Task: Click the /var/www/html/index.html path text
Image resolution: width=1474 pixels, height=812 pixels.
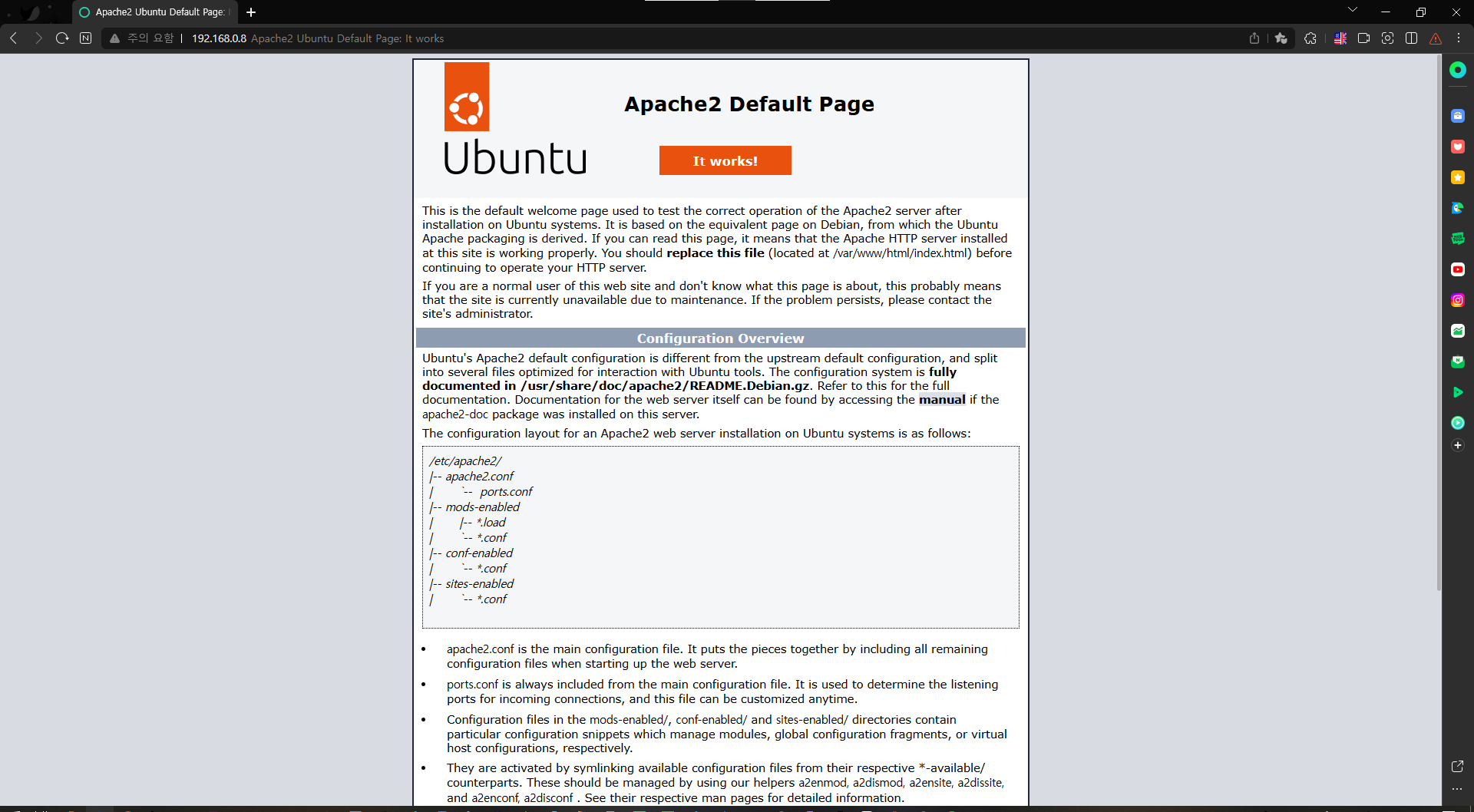Action: coord(901,253)
